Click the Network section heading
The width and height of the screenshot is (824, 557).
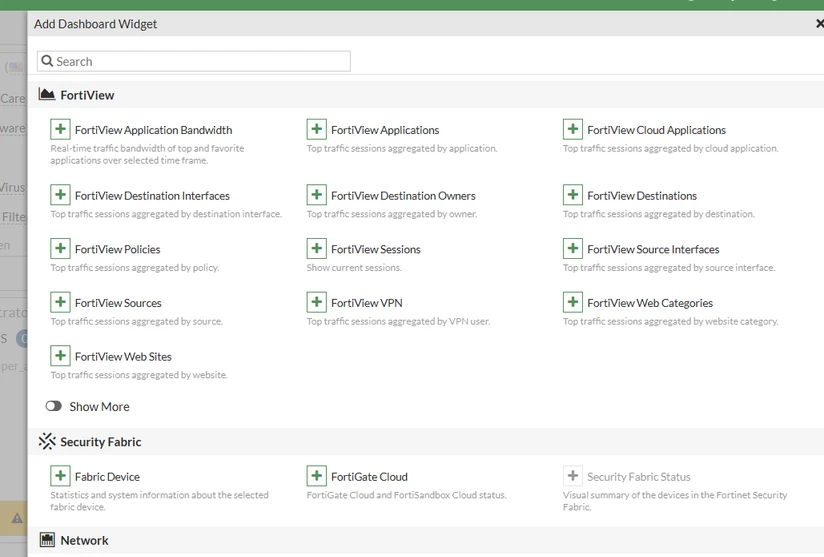84,540
